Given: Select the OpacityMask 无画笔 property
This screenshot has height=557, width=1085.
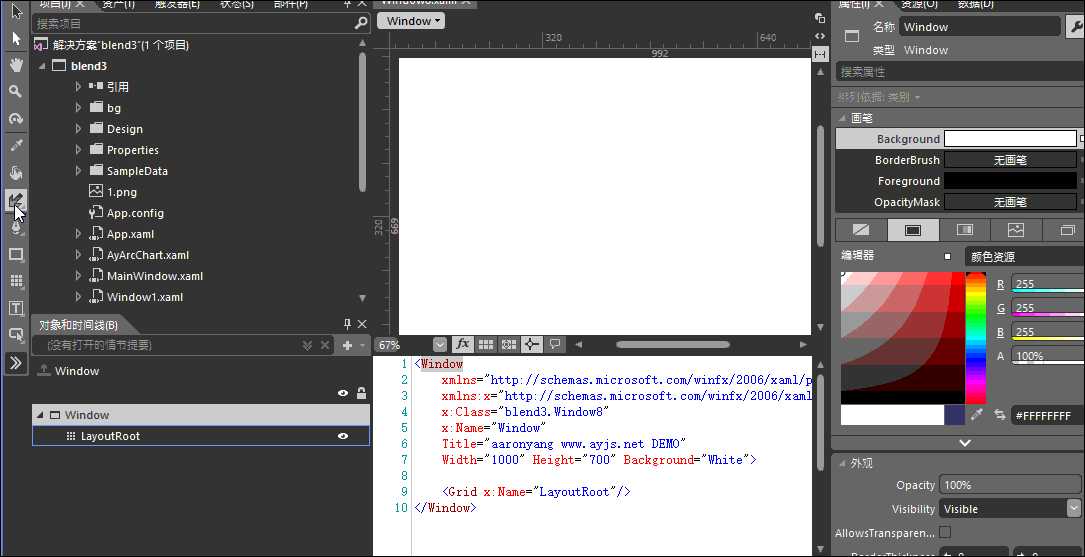Looking at the screenshot, I should (x=1010, y=202).
